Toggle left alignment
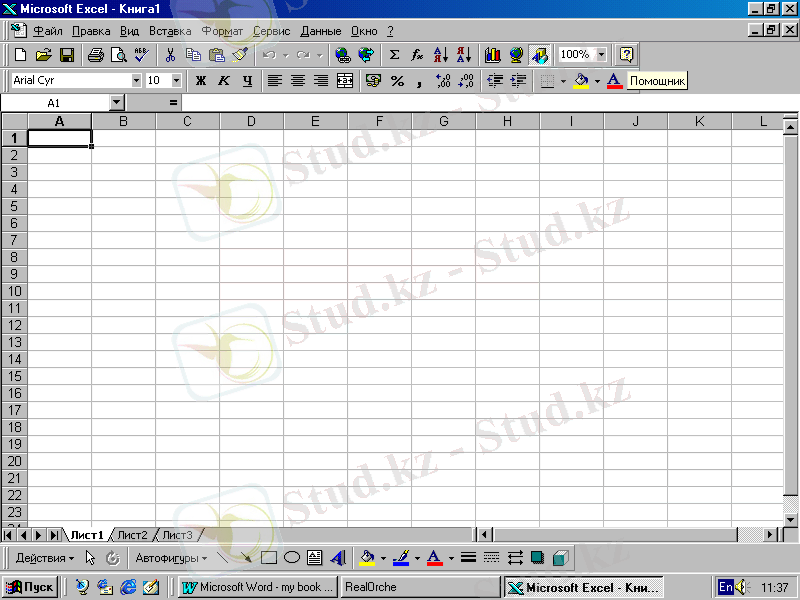Viewport: 800px width, 600px height. coord(275,81)
